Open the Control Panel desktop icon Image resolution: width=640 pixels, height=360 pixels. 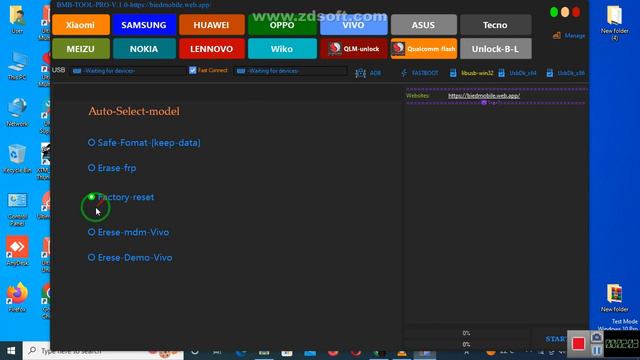coord(17,209)
